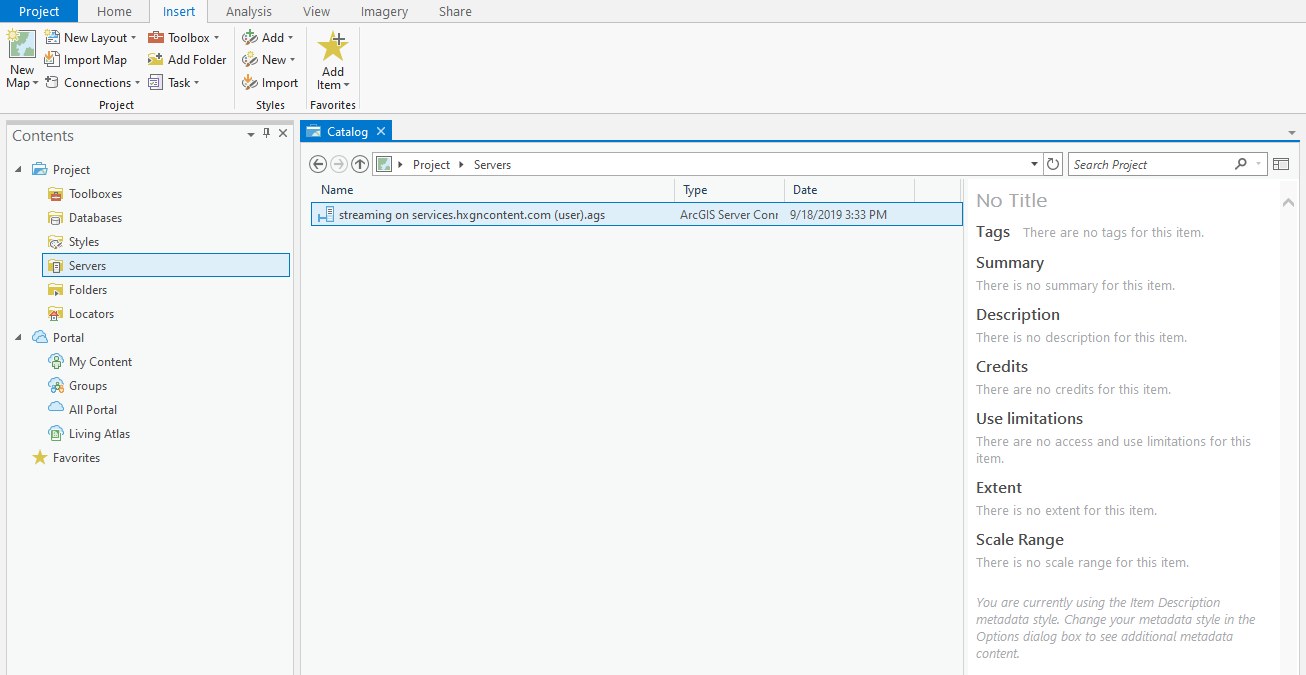The width and height of the screenshot is (1306, 675).
Task: Open the Toolbox dropdown menu
Action: tap(184, 38)
